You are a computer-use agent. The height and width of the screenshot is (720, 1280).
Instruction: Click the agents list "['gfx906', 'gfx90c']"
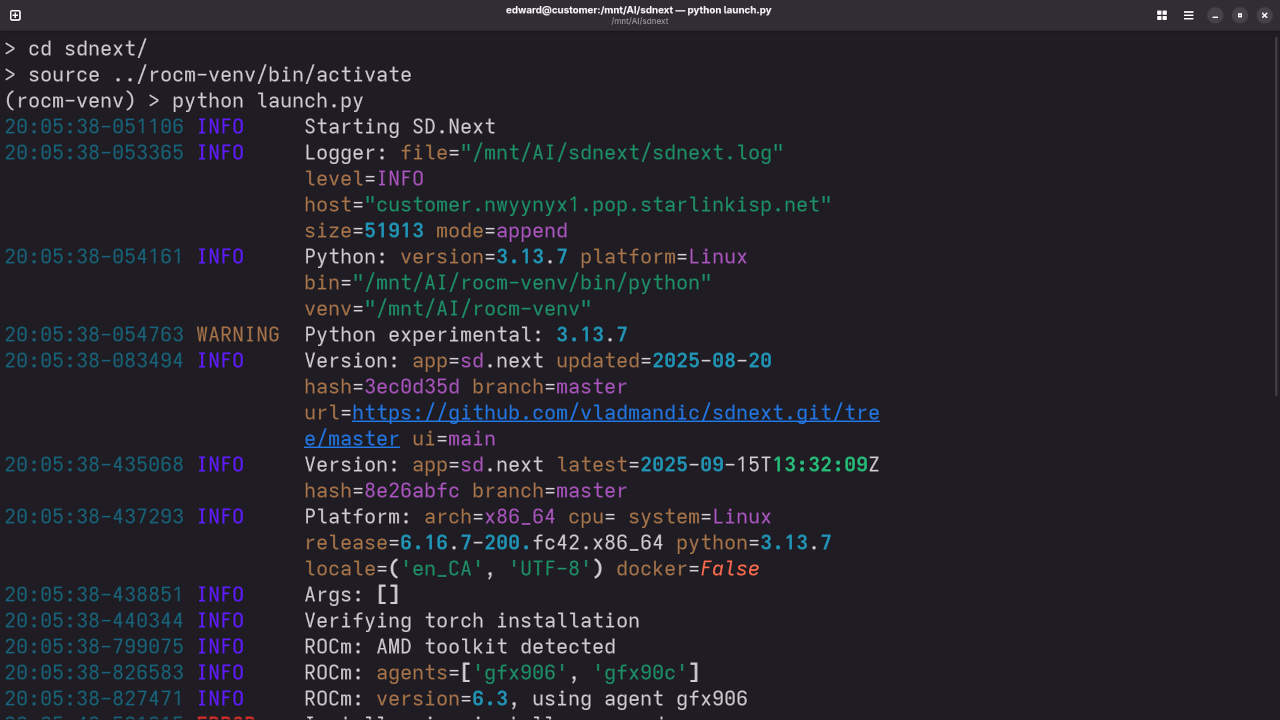pyautogui.click(x=580, y=673)
